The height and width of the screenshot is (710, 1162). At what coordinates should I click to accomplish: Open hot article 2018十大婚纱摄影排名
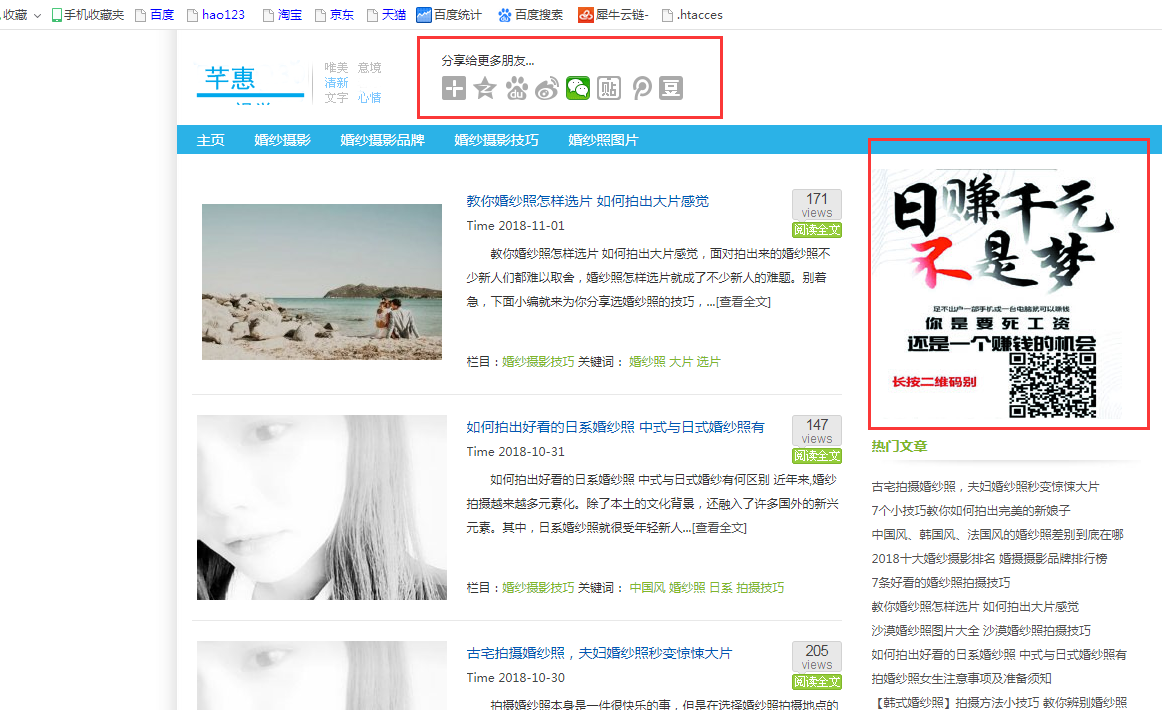[x=989, y=559]
